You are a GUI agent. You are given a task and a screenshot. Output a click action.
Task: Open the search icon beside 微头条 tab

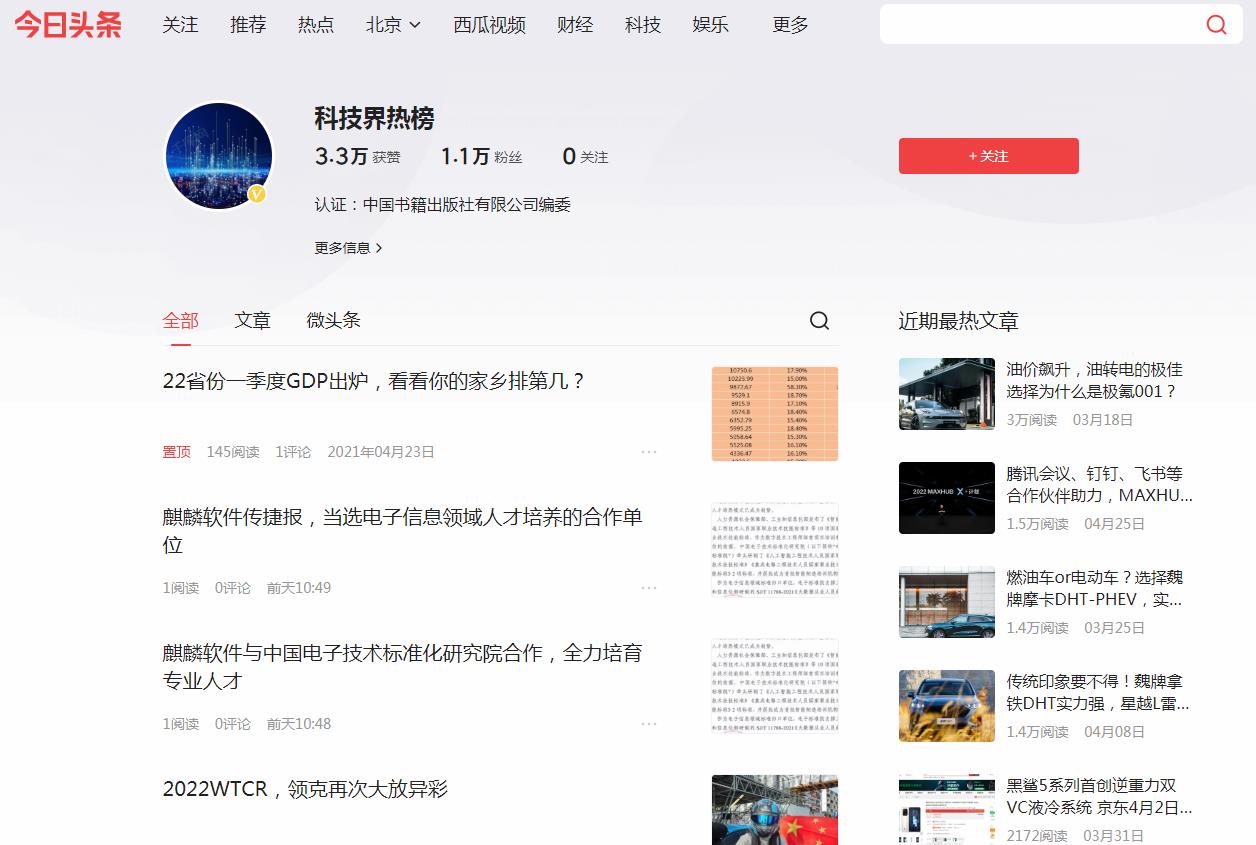[819, 320]
